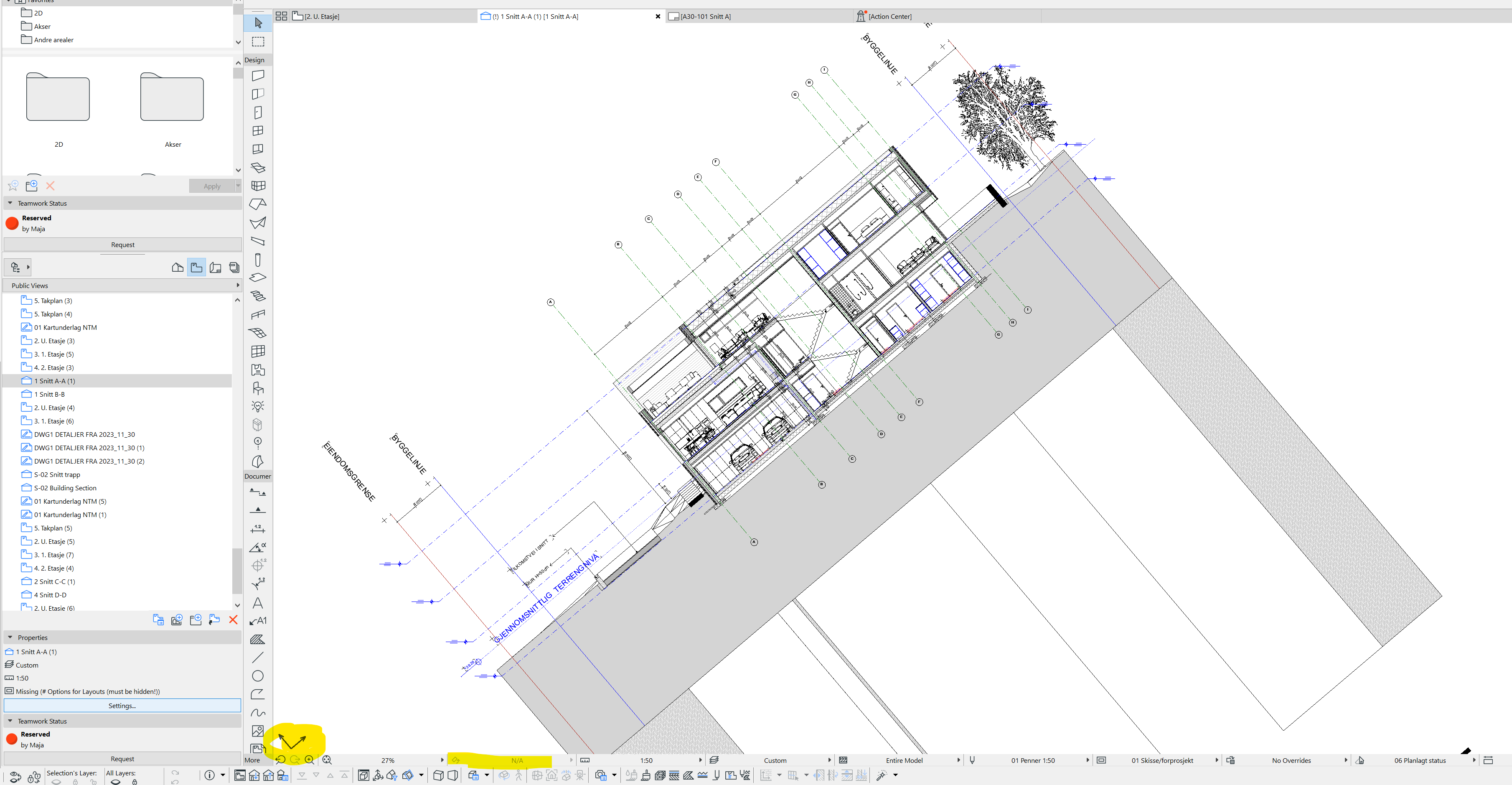Screen dimensions: 1512x785
Task: Switch to A30-101 Snitt A tab
Action: [705, 16]
